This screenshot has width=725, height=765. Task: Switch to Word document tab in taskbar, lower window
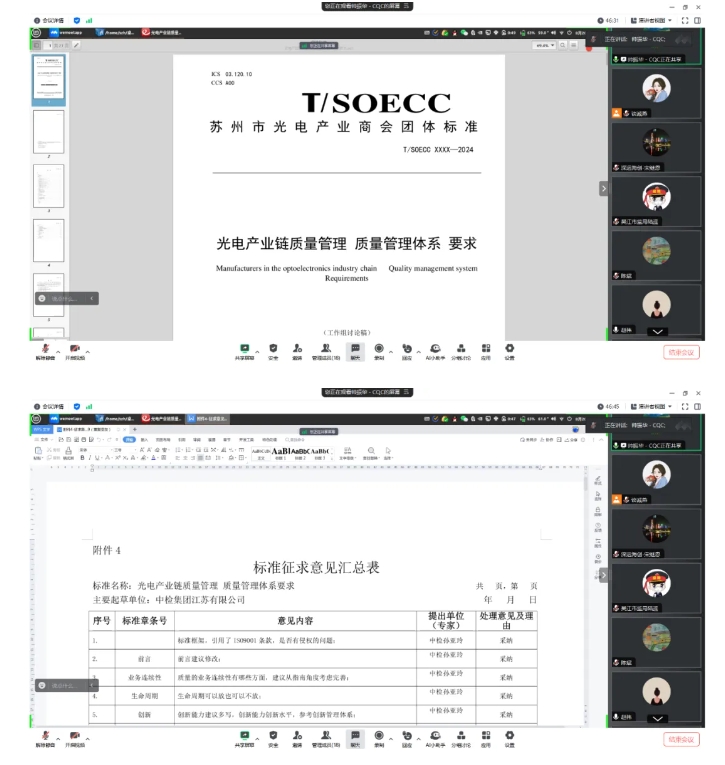207,419
